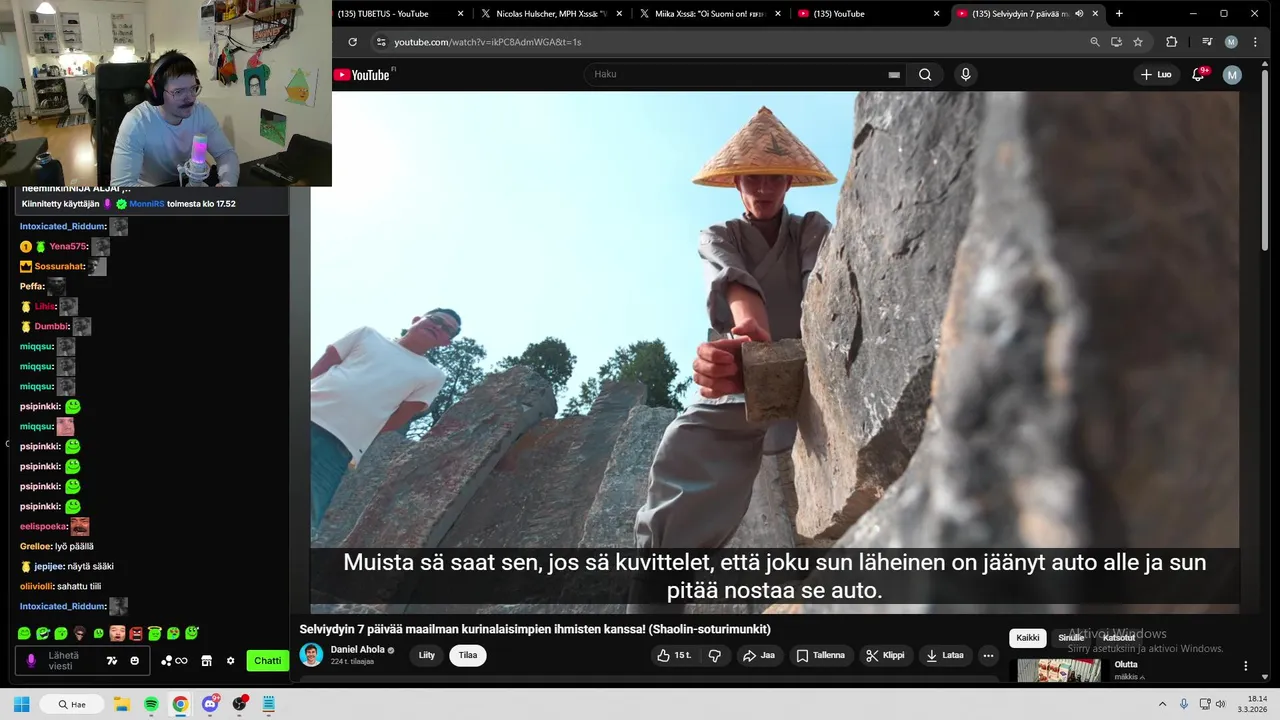The width and height of the screenshot is (1280, 720).
Task: Open OBS Studio from the taskbar
Action: click(x=239, y=704)
